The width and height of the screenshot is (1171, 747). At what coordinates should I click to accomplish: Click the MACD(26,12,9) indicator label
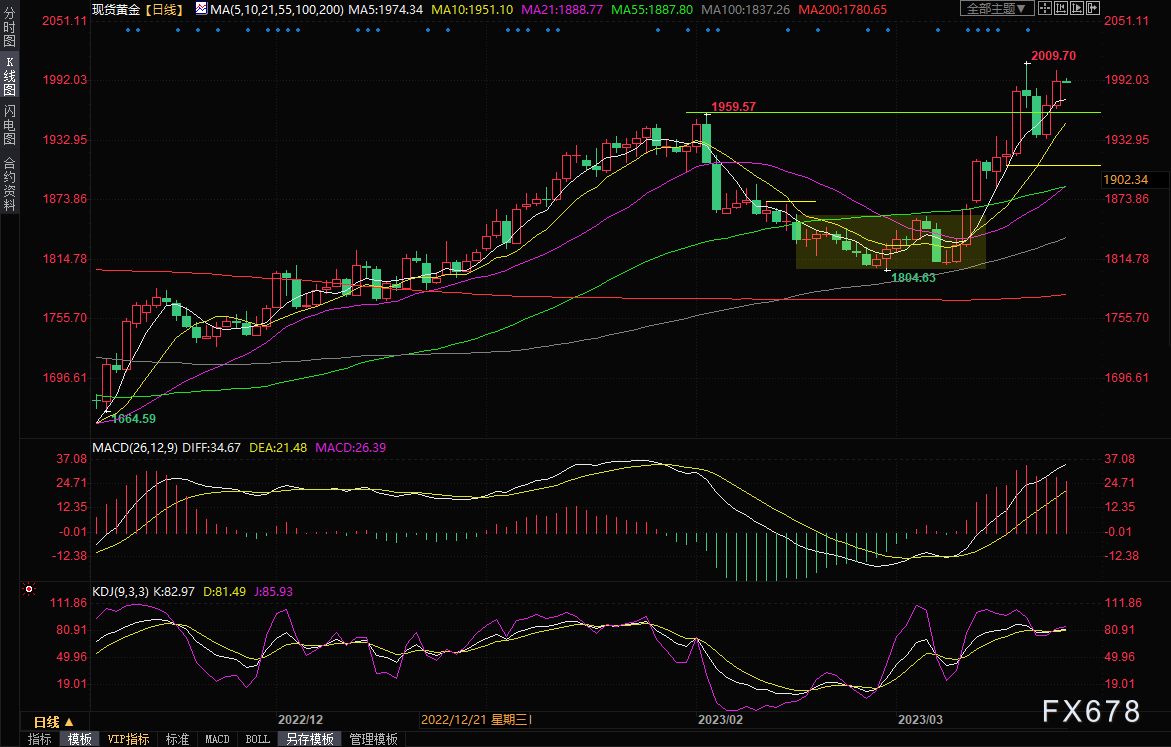135,447
